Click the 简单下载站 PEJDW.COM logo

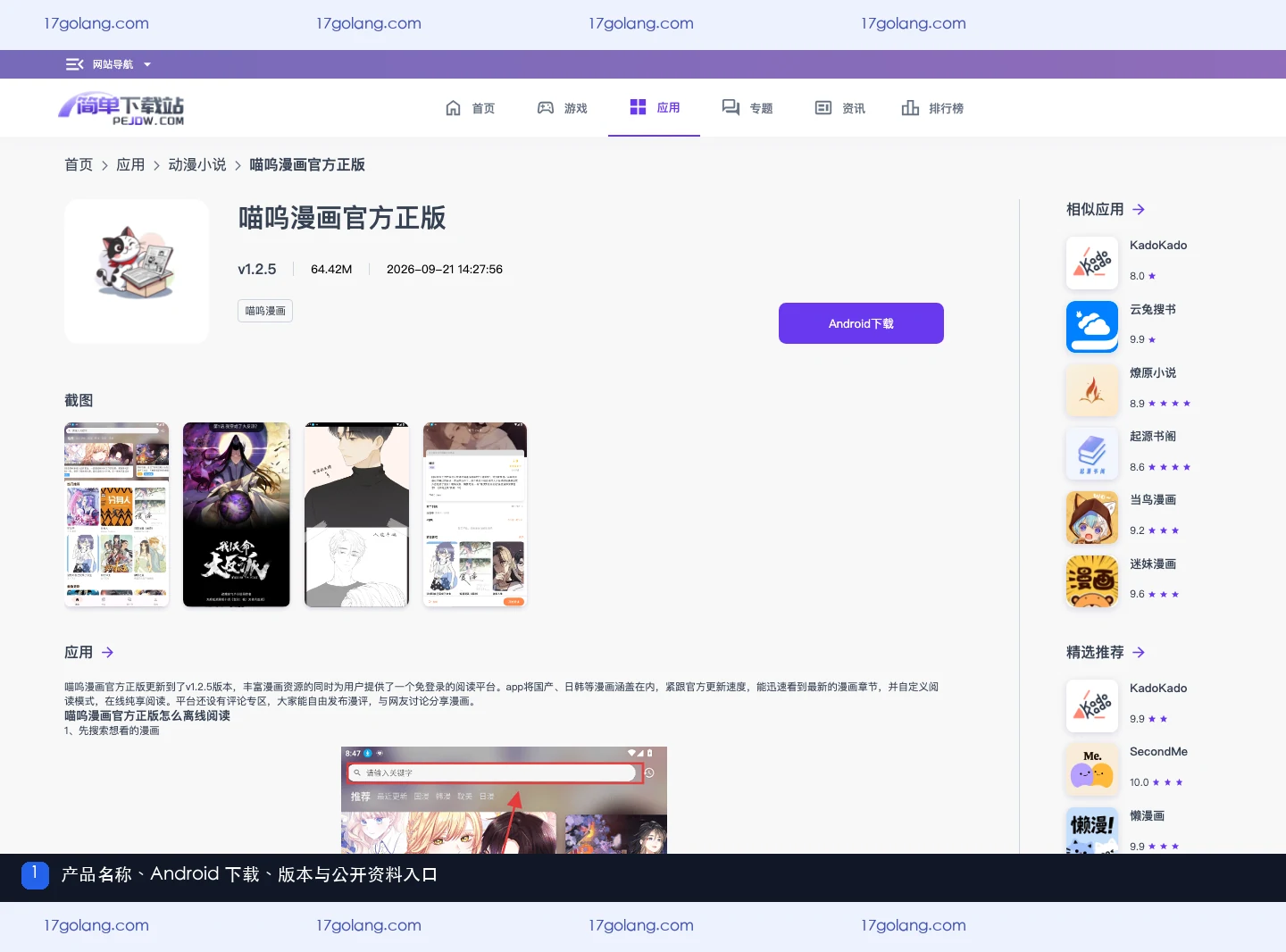(121, 108)
